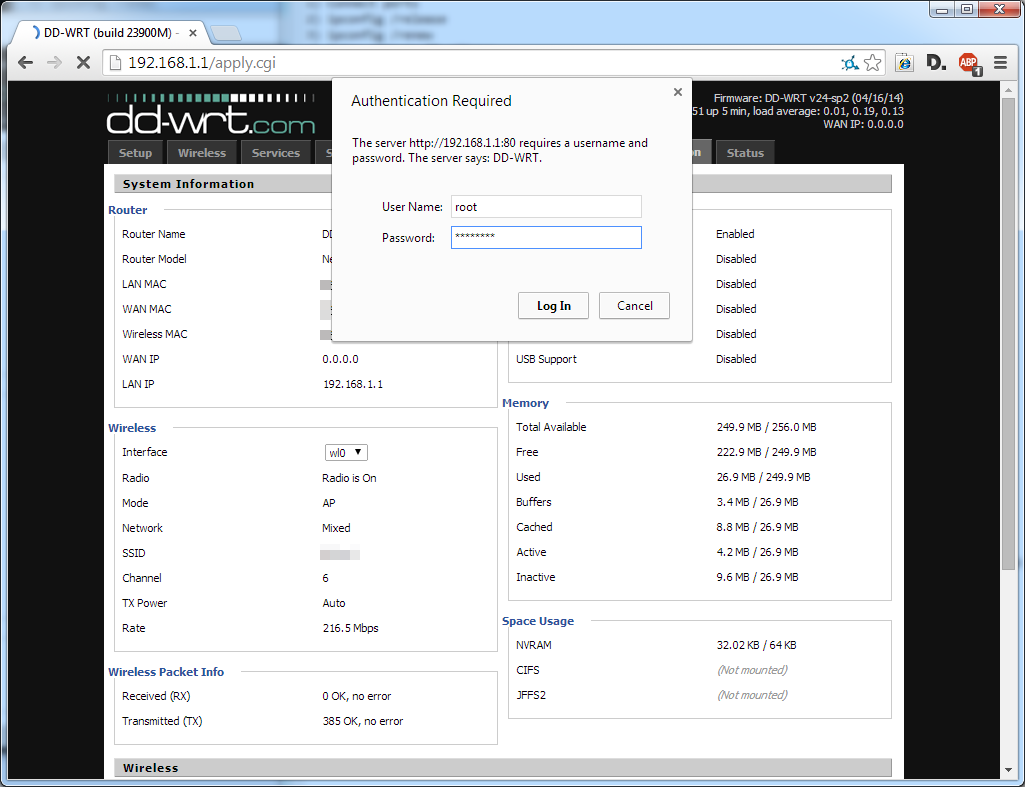Stop page loading with the X icon

[83, 62]
